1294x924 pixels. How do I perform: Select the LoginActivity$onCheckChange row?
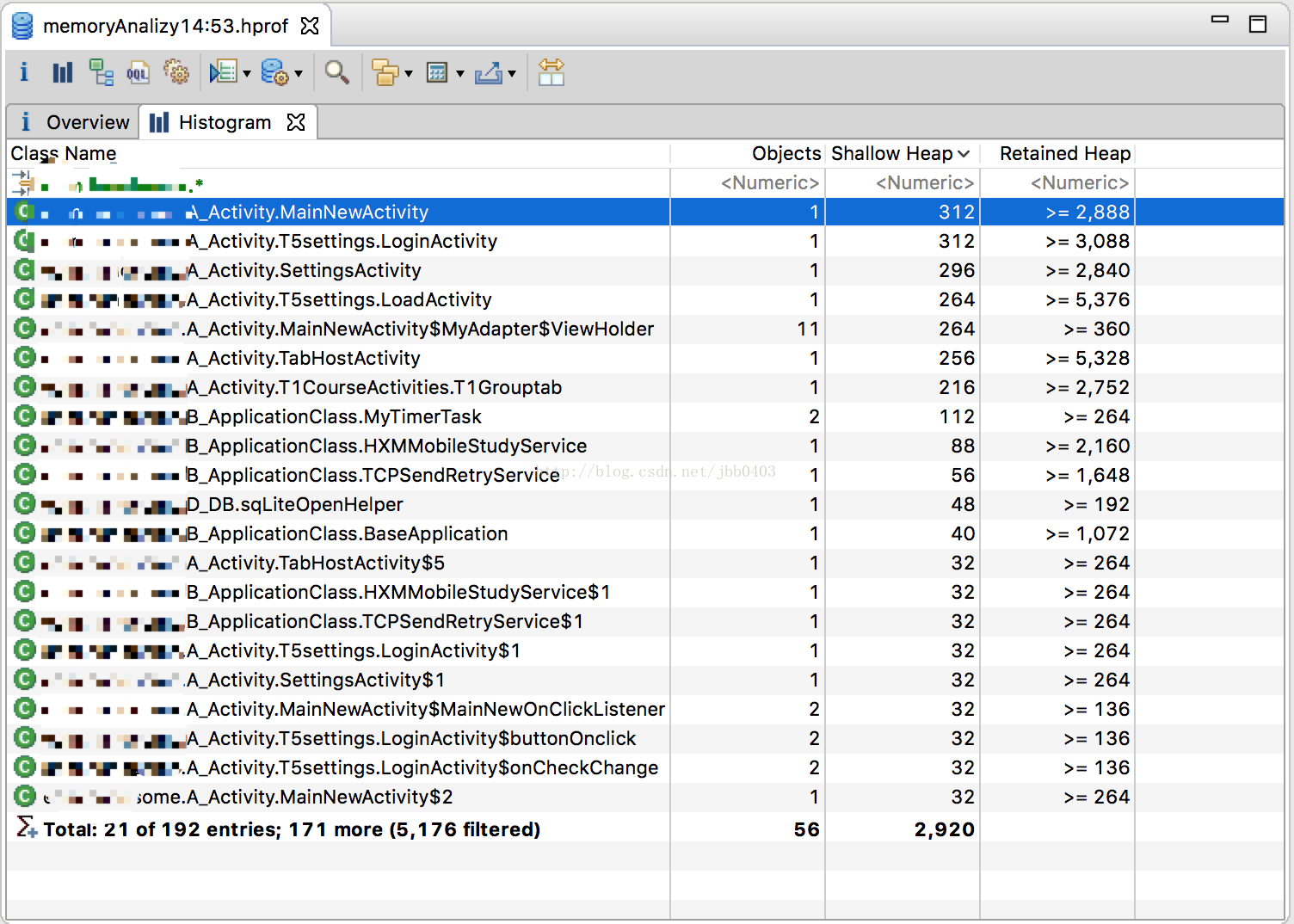pyautogui.click(x=645, y=768)
